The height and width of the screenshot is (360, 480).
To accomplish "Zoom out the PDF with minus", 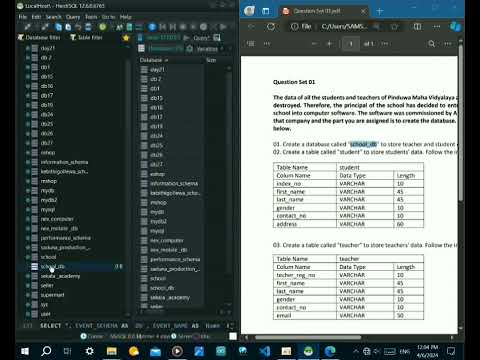I will pyautogui.click(x=314, y=44).
